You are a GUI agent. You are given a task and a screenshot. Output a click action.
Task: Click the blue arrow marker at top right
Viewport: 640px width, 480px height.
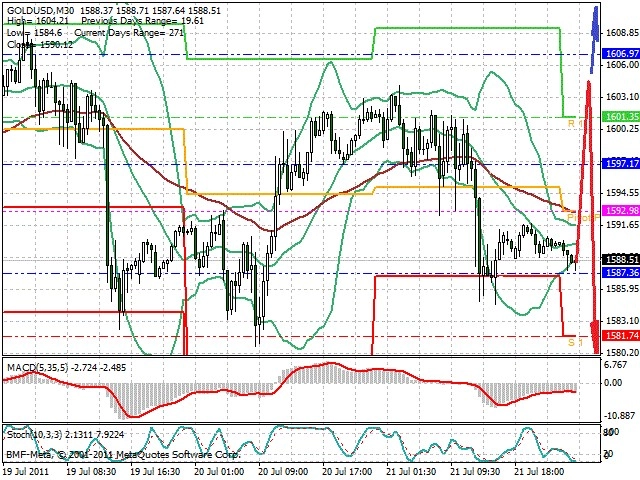click(x=595, y=39)
